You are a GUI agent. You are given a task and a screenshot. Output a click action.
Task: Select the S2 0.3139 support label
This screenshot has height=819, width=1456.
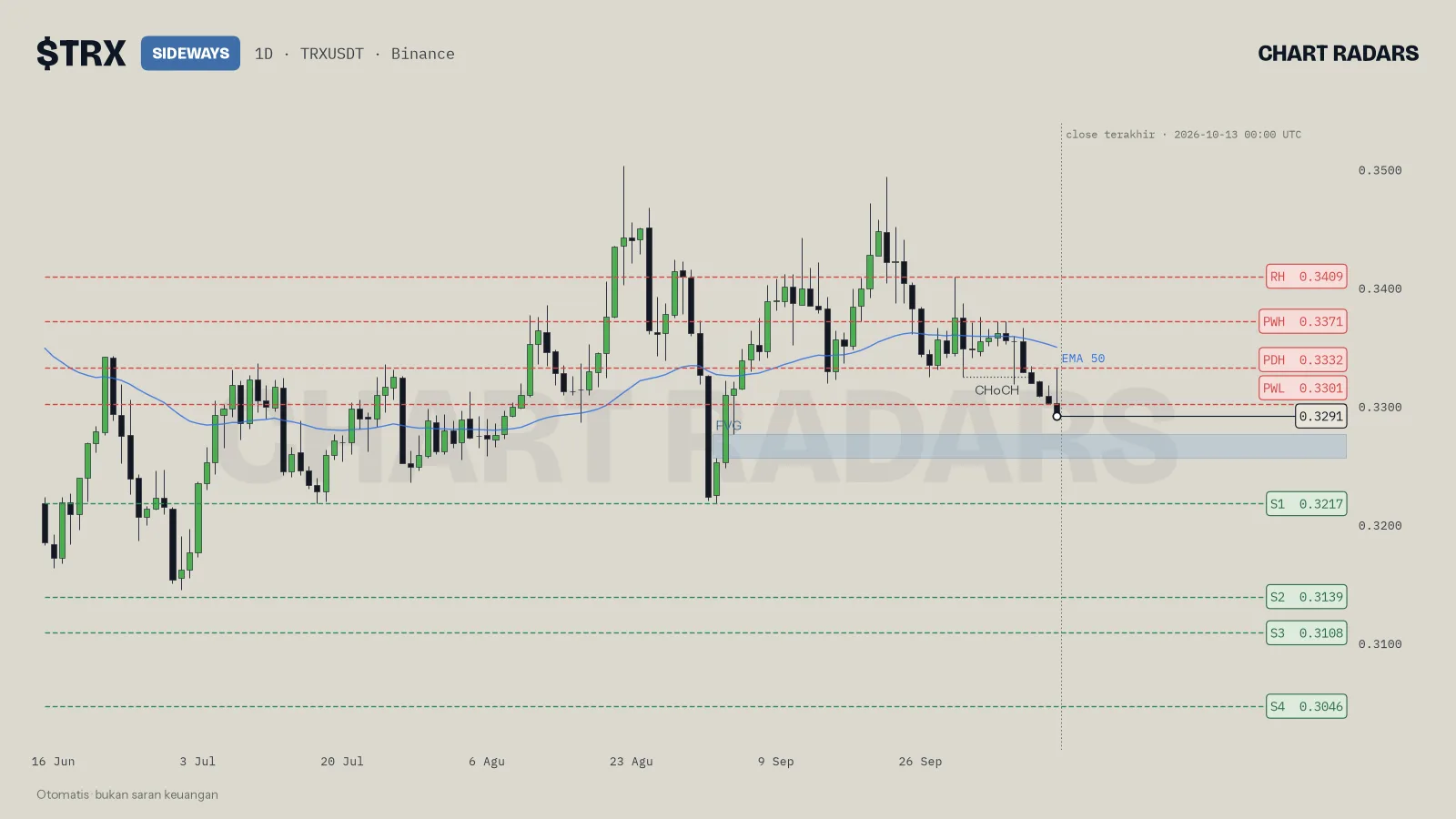1306,597
